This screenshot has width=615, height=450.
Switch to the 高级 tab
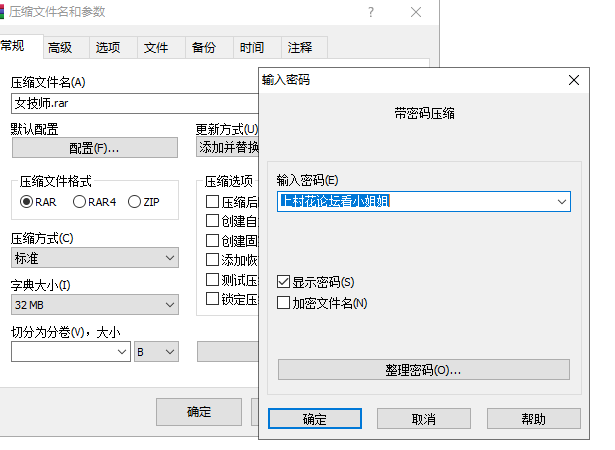point(60,47)
